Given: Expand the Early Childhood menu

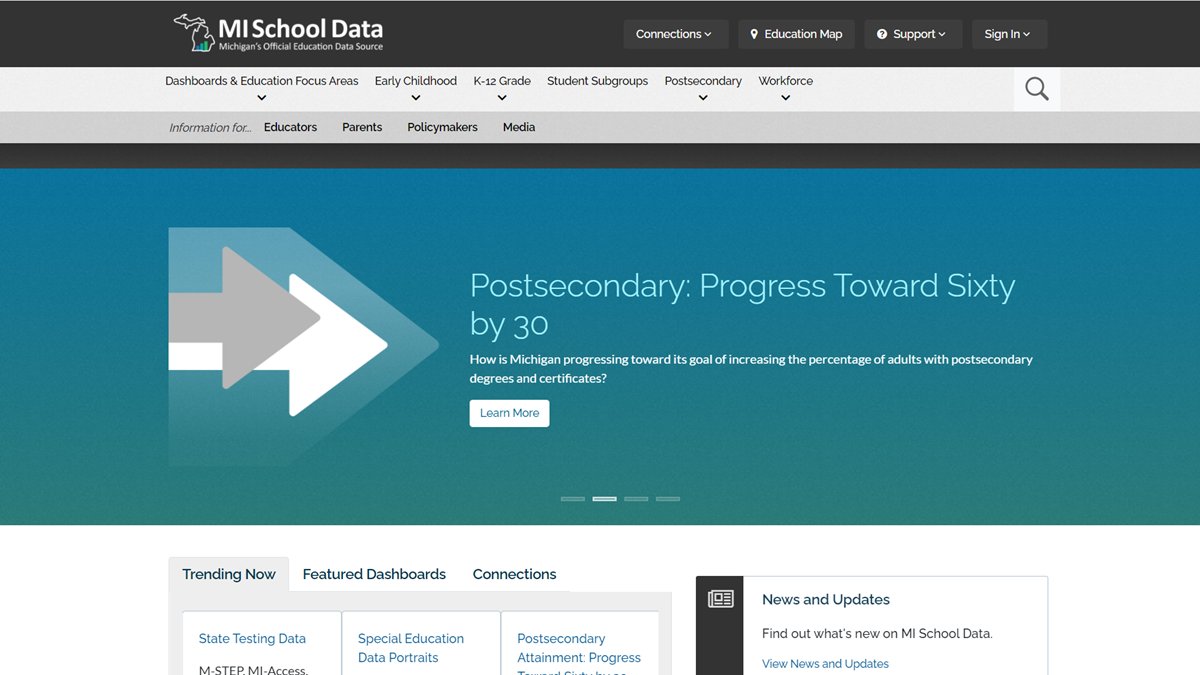Looking at the screenshot, I should 416,89.
